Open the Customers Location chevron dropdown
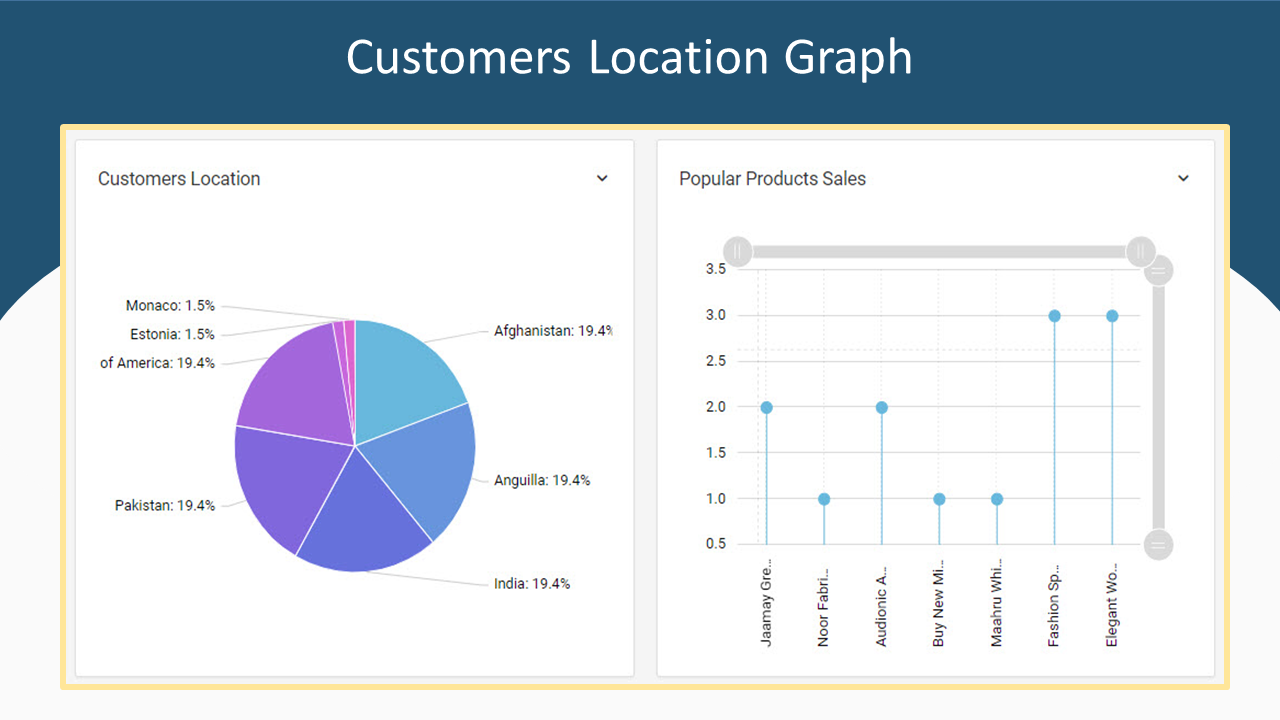 click(603, 178)
